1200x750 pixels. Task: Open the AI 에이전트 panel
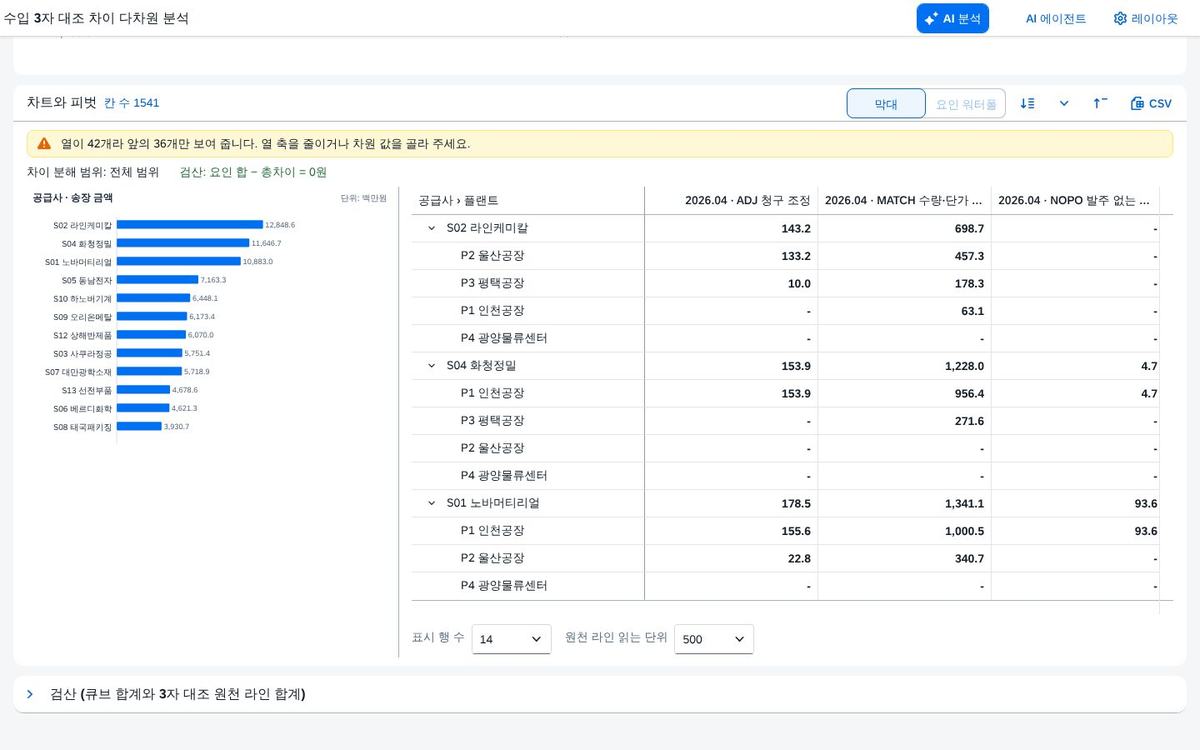tap(1055, 18)
